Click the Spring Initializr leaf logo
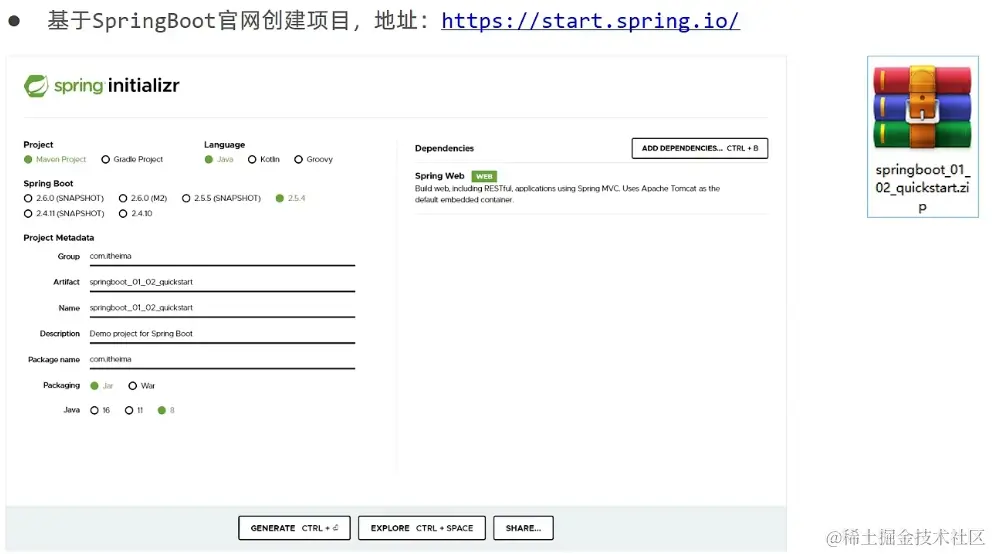The image size is (992, 554). [x=36, y=85]
